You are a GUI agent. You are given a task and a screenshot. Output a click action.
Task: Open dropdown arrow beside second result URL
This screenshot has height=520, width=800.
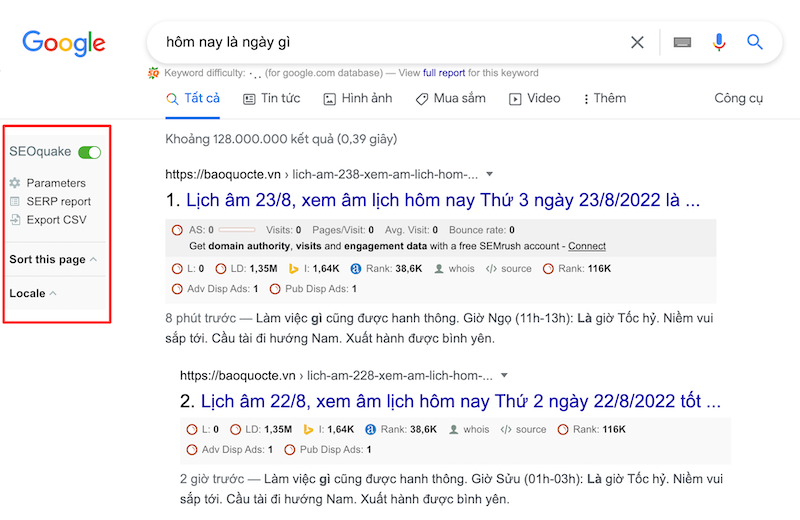504,376
